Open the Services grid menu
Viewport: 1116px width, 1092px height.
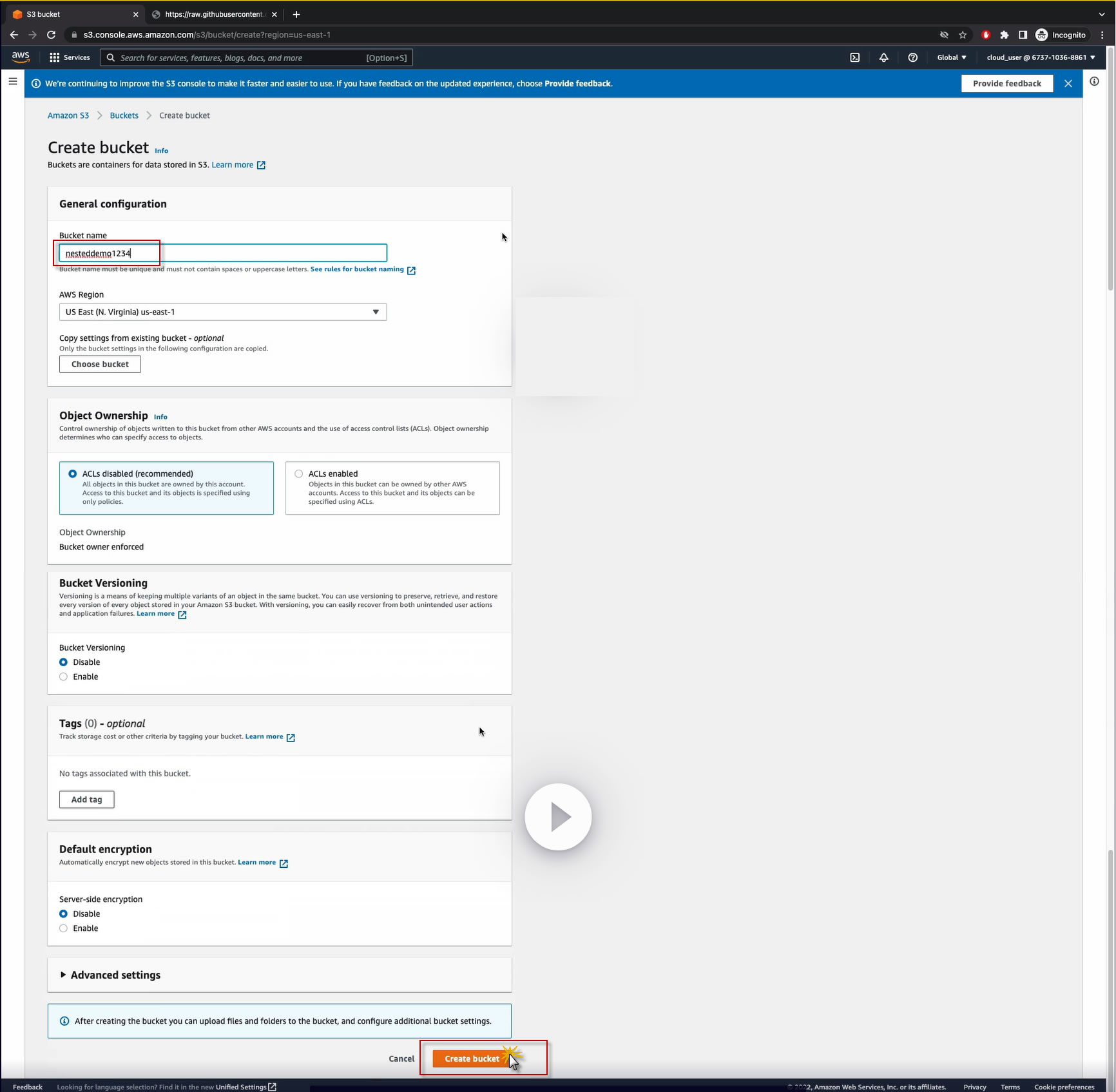click(70, 57)
